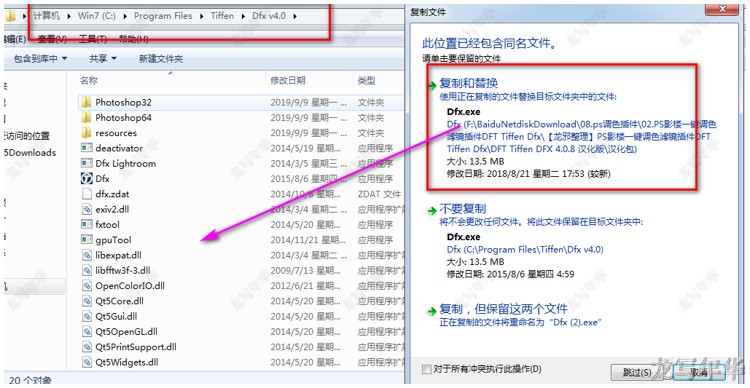Click Dfx v4.0 in address bar
Image resolution: width=750 pixels, height=388 pixels.
pos(269,16)
